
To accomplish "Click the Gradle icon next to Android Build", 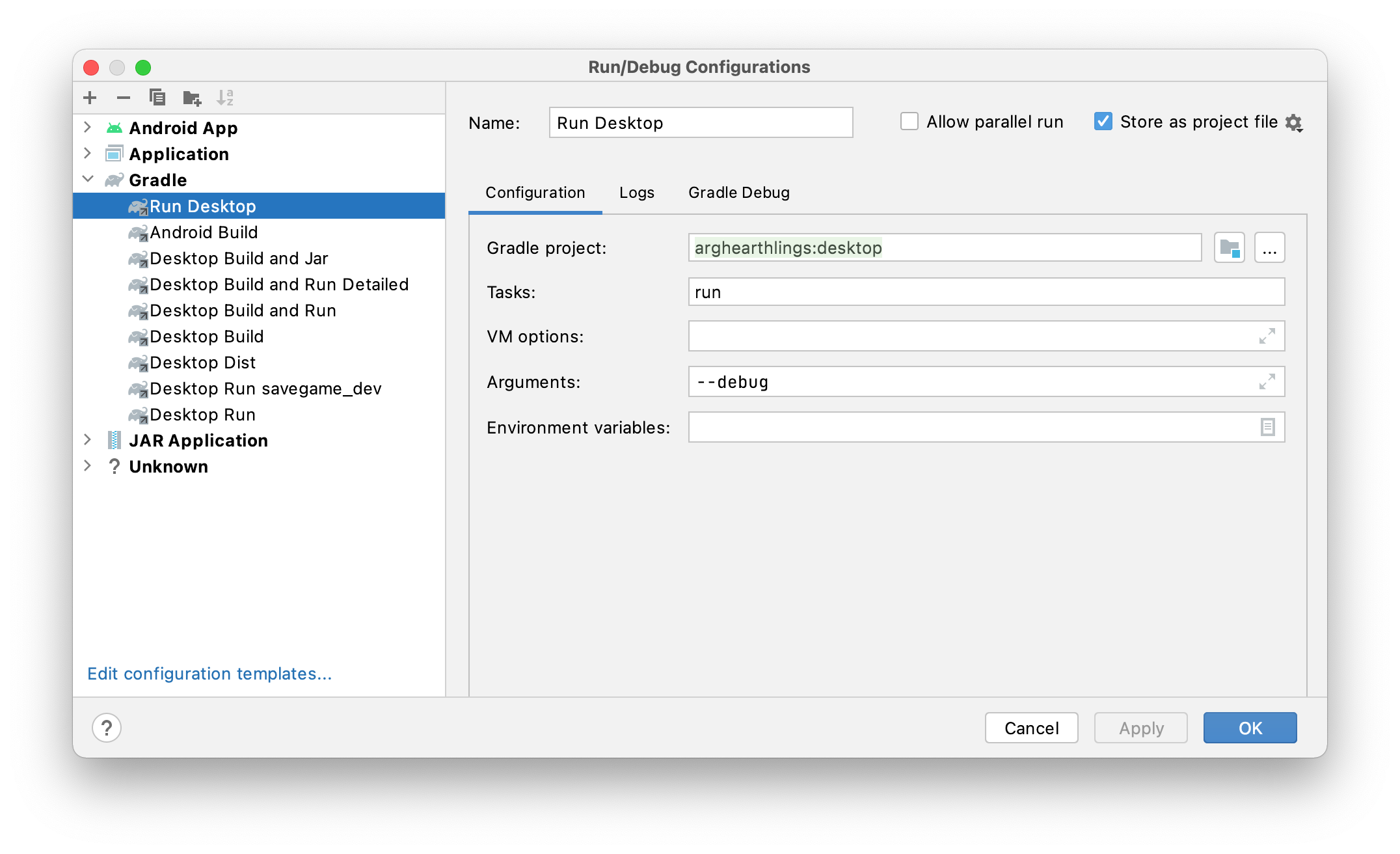I will 138,232.
